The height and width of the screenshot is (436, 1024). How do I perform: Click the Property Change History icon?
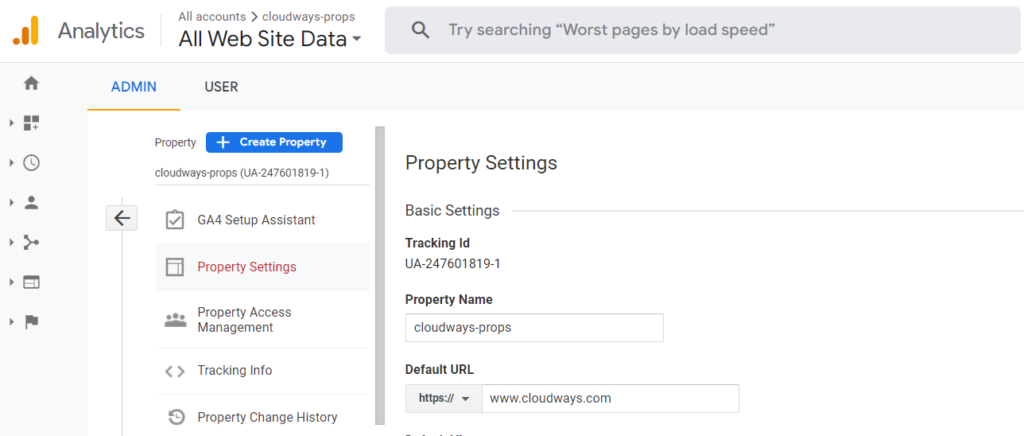176,417
